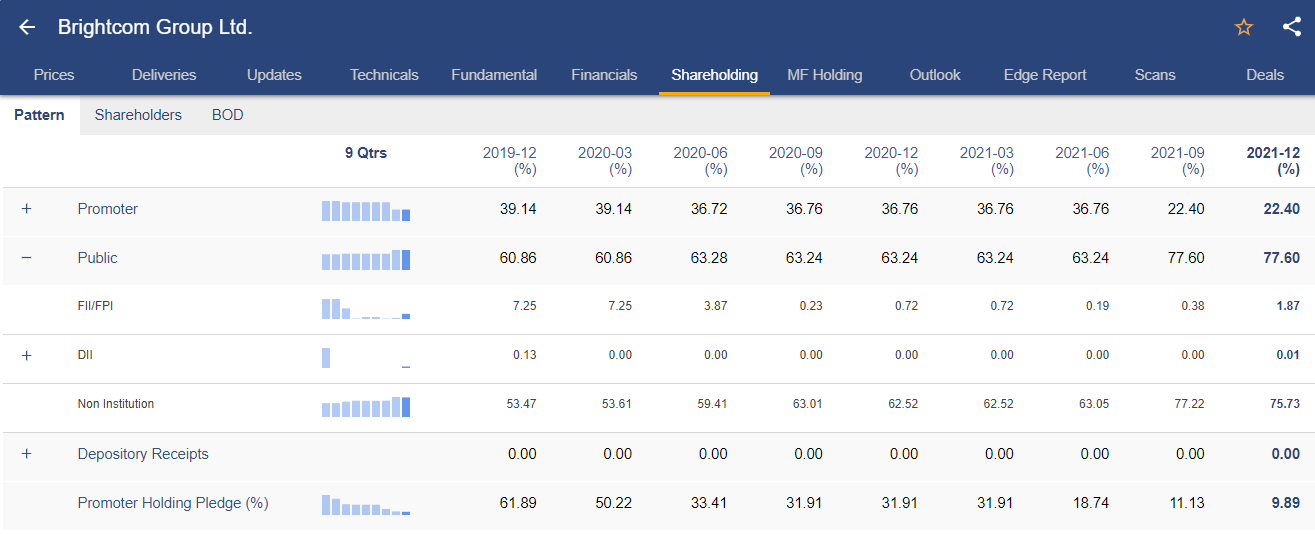This screenshot has width=1315, height=534.
Task: Click the DII sparkline chart
Action: [x=366, y=357]
